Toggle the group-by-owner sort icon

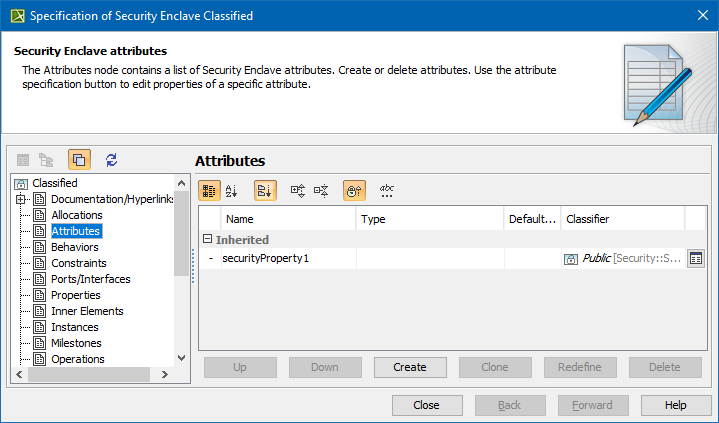pos(265,189)
